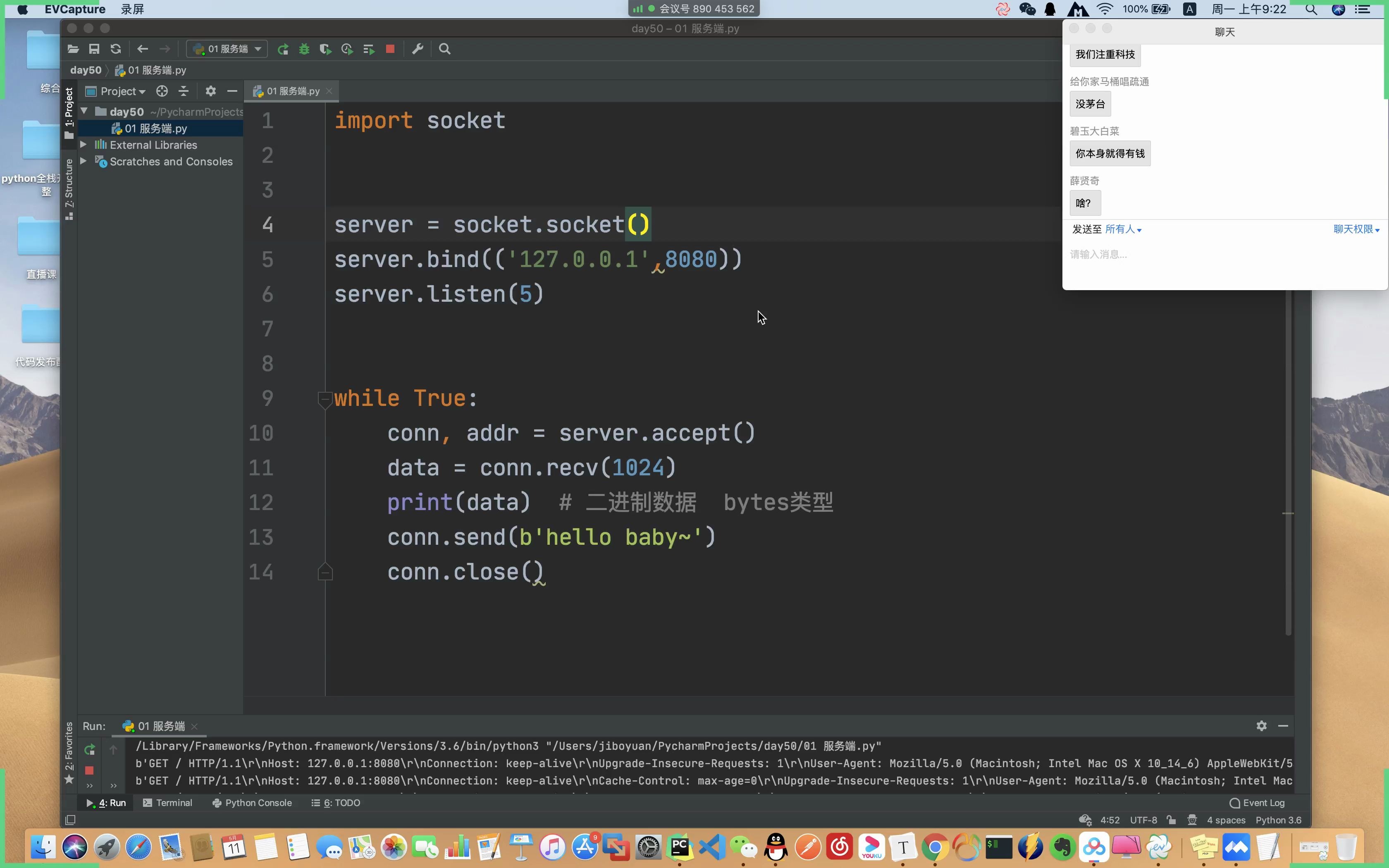Close the '01 服务端.py' editor tab
The image size is (1389, 868).
point(329,91)
